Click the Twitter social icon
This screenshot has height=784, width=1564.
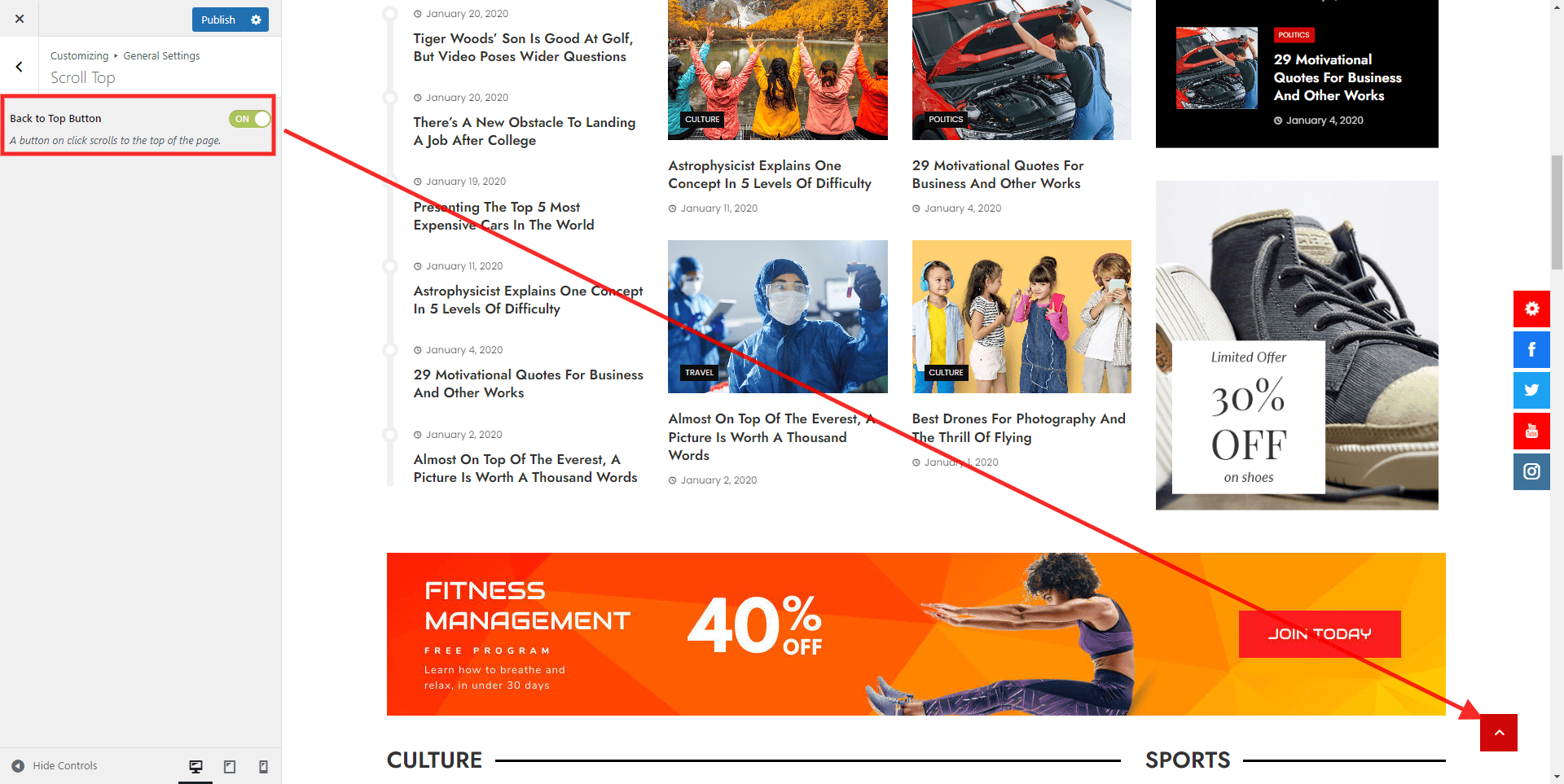[x=1531, y=390]
